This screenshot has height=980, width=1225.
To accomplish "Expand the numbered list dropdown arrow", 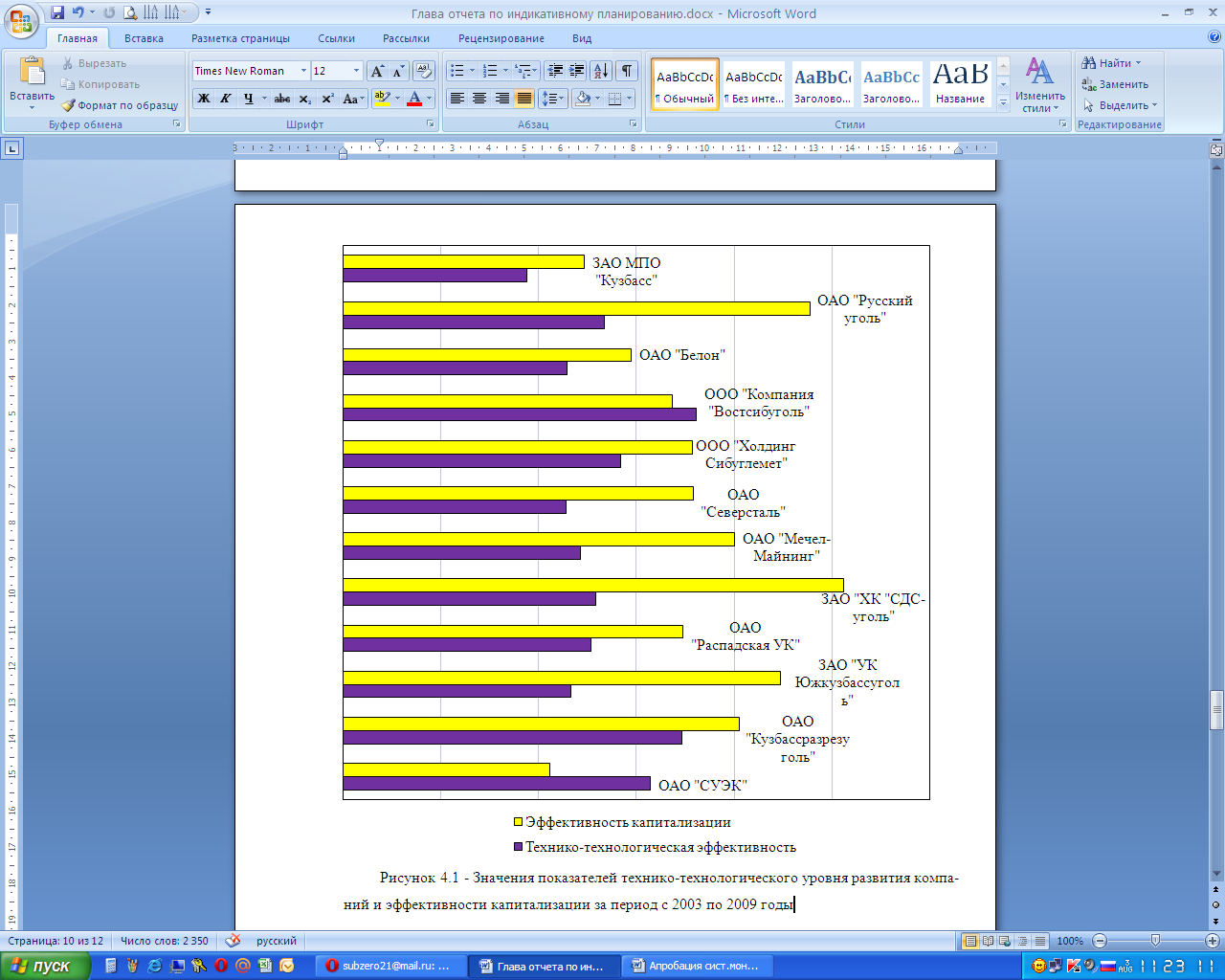I will point(505,71).
